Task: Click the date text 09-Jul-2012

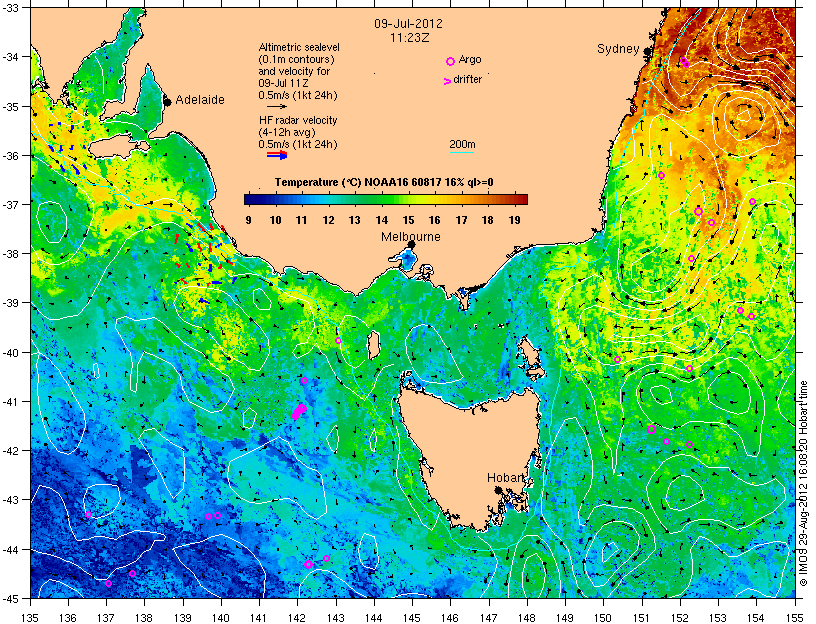Action: [409, 24]
